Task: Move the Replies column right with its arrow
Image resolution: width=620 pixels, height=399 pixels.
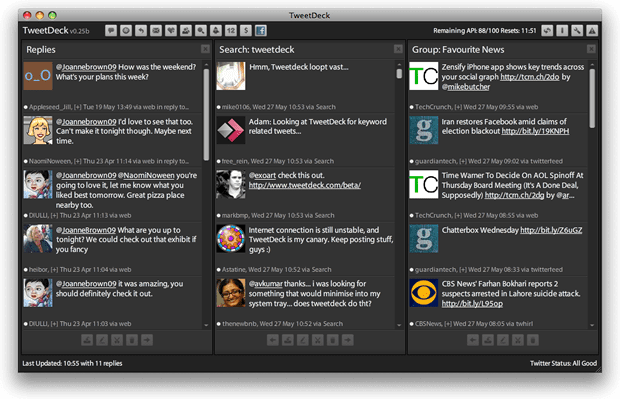Action: 147,340
